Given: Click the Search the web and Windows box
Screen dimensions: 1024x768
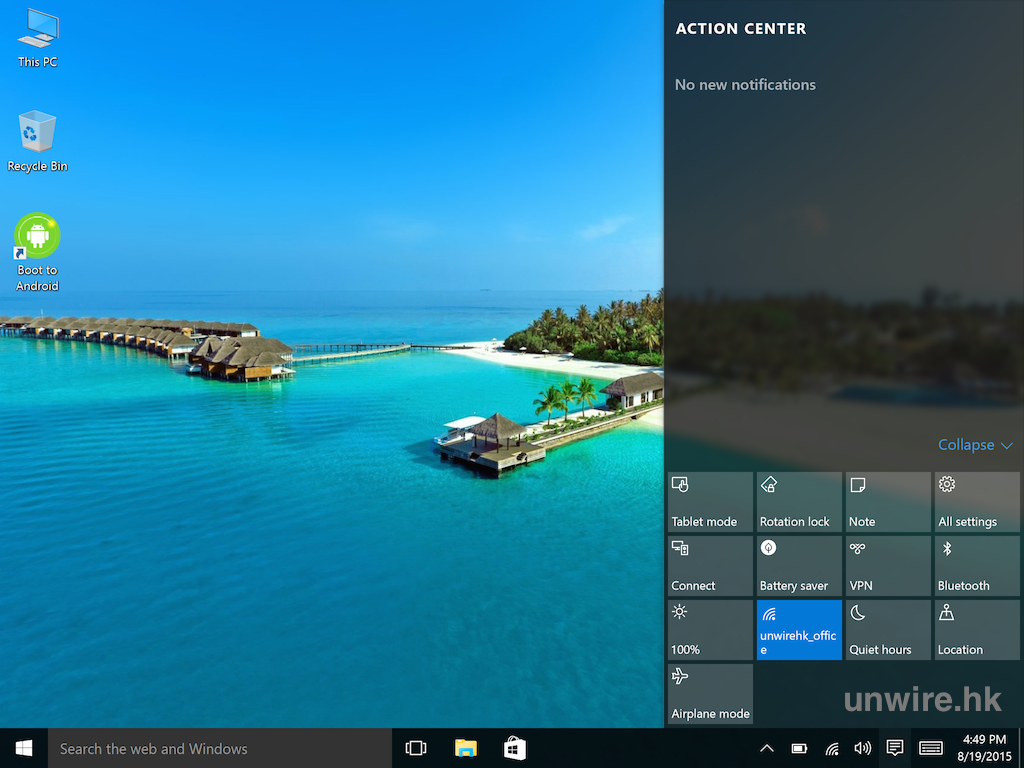Looking at the screenshot, I should [220, 748].
